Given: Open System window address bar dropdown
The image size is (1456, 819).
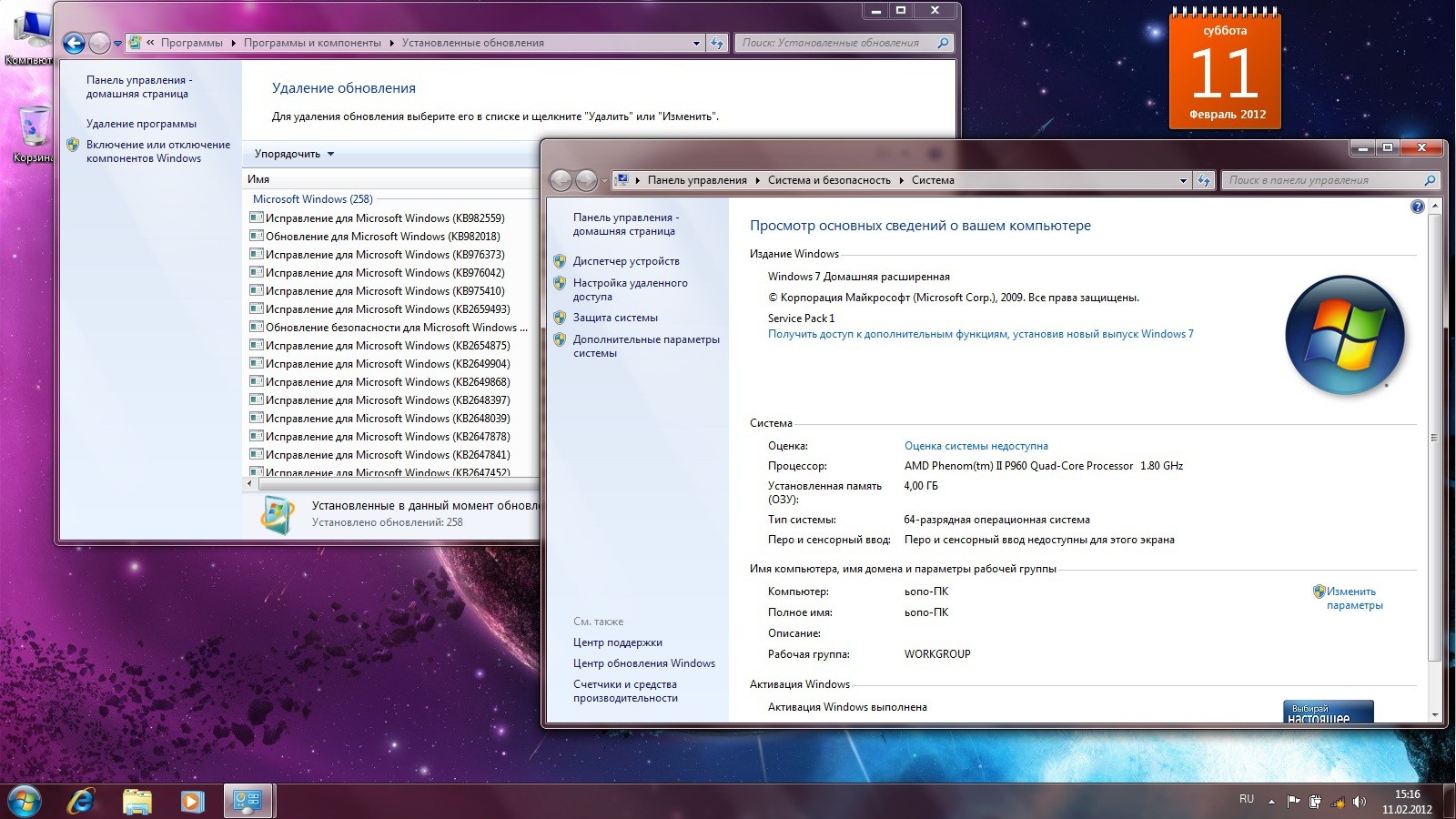Looking at the screenshot, I should pyautogui.click(x=1183, y=181).
